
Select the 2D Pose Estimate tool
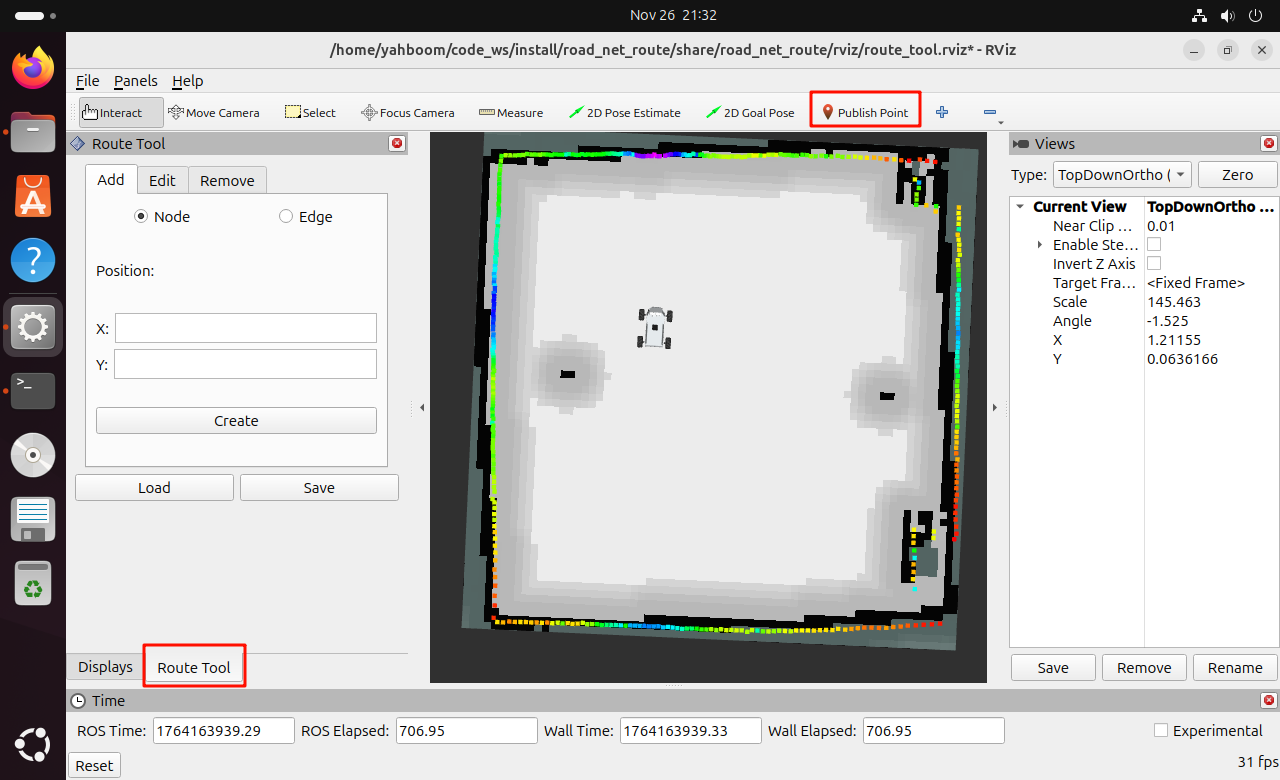coord(624,113)
